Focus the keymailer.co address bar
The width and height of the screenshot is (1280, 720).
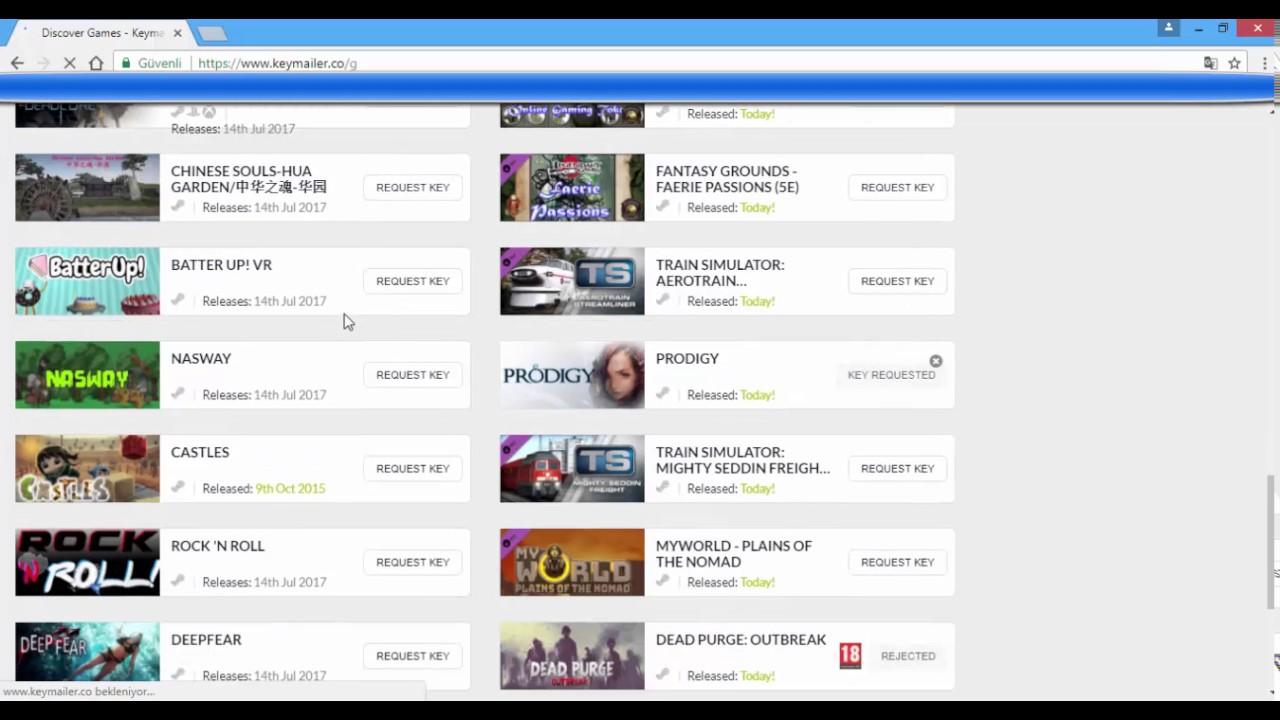pyautogui.click(x=650, y=63)
